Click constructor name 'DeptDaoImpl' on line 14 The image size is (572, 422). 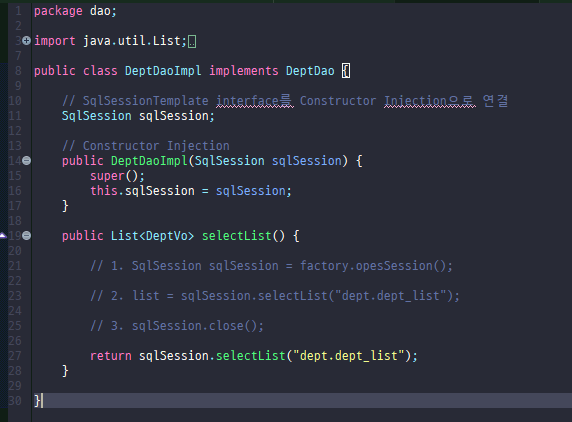tap(149, 161)
